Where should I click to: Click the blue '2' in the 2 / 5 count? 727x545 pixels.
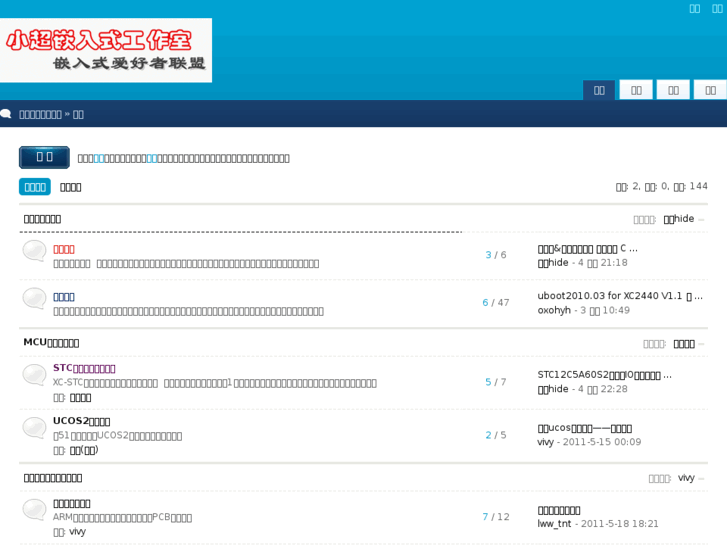tap(488, 435)
